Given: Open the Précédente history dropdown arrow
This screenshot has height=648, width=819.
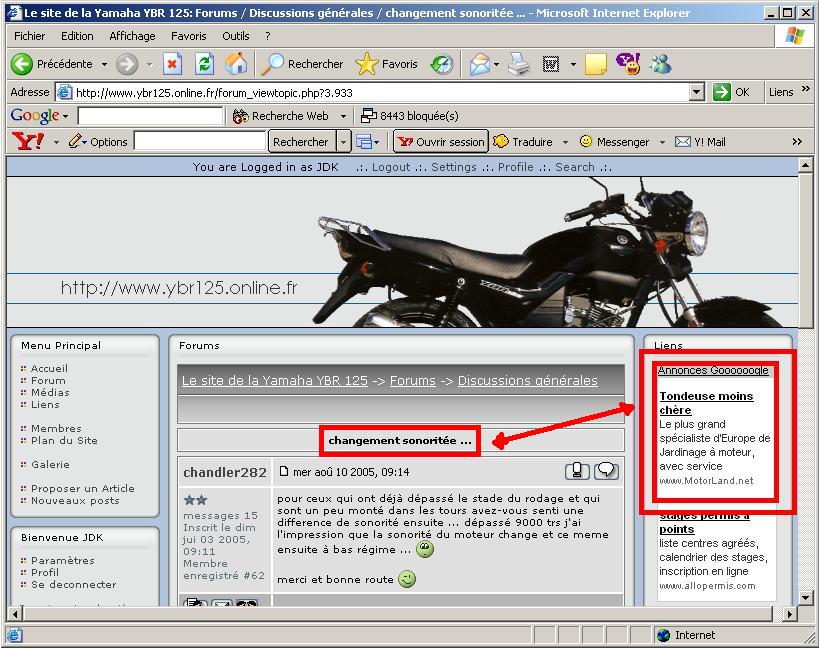Looking at the screenshot, I should pos(104,65).
